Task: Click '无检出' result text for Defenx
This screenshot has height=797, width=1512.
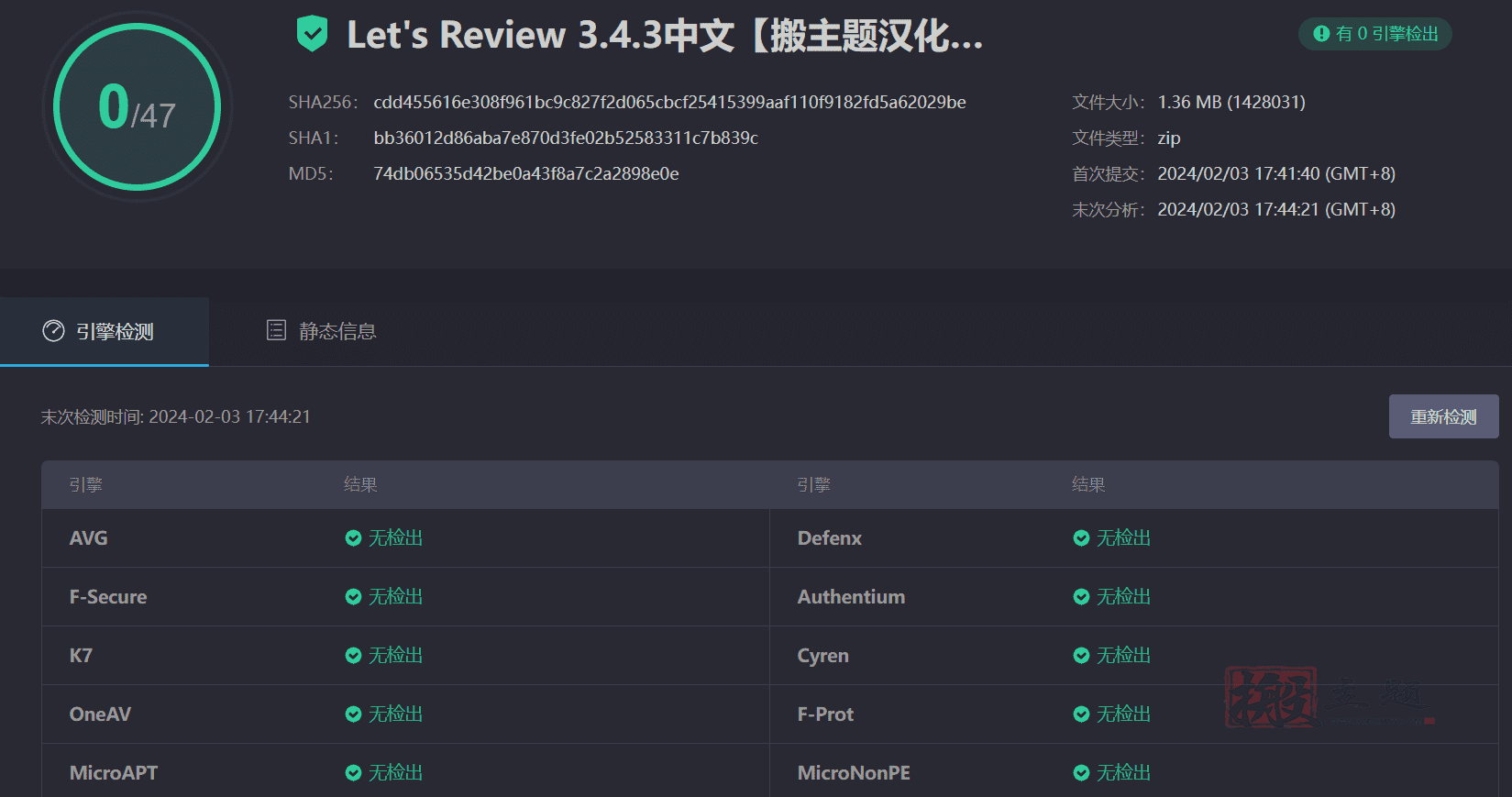Action: pyautogui.click(x=1124, y=538)
